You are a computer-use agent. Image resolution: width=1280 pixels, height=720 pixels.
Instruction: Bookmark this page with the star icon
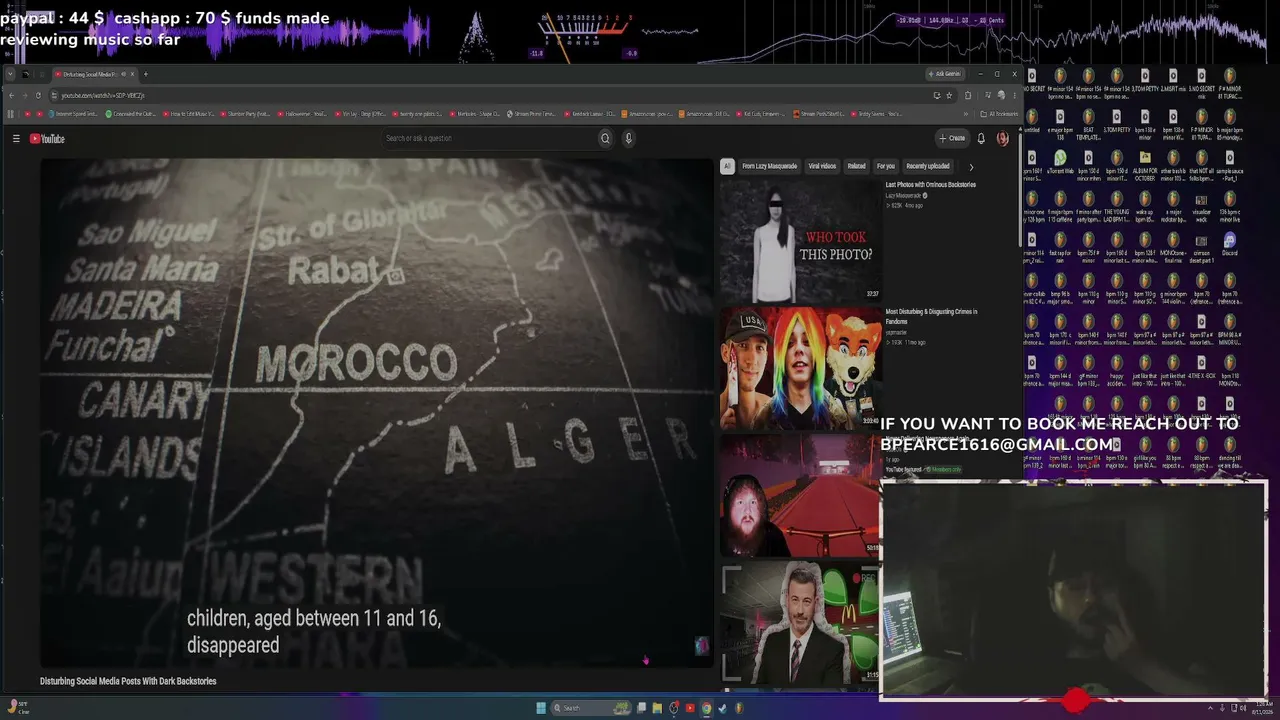point(949,95)
